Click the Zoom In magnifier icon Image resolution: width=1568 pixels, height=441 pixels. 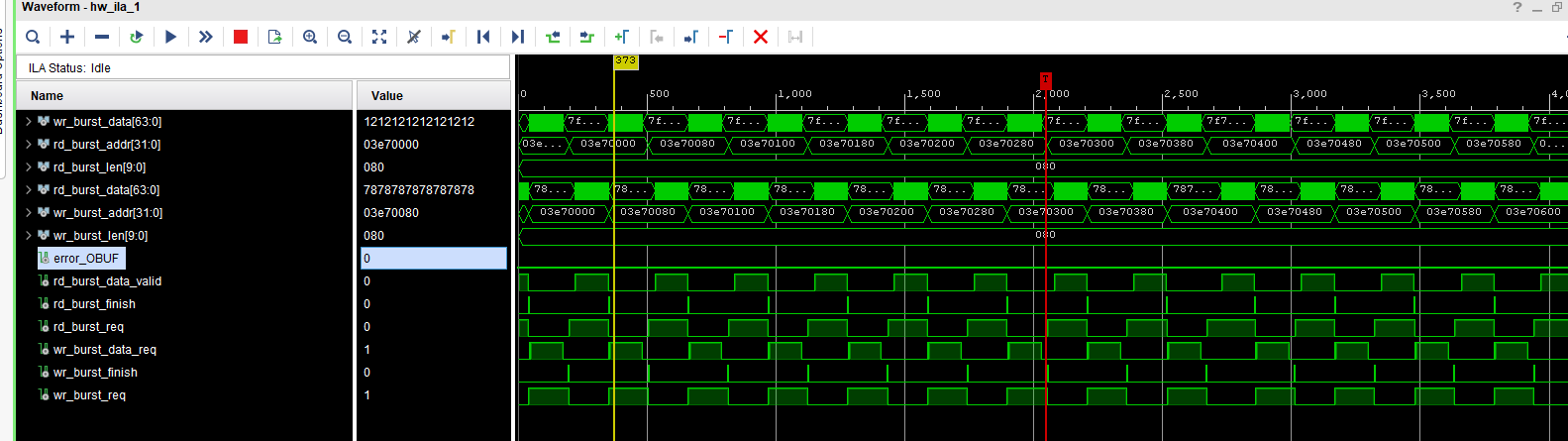coord(310,37)
